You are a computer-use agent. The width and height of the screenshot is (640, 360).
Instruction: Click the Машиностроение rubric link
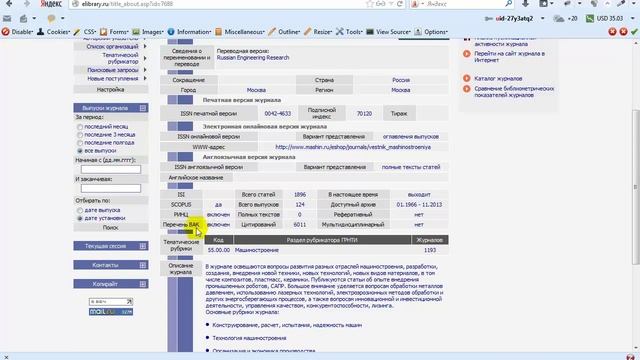coord(257,250)
